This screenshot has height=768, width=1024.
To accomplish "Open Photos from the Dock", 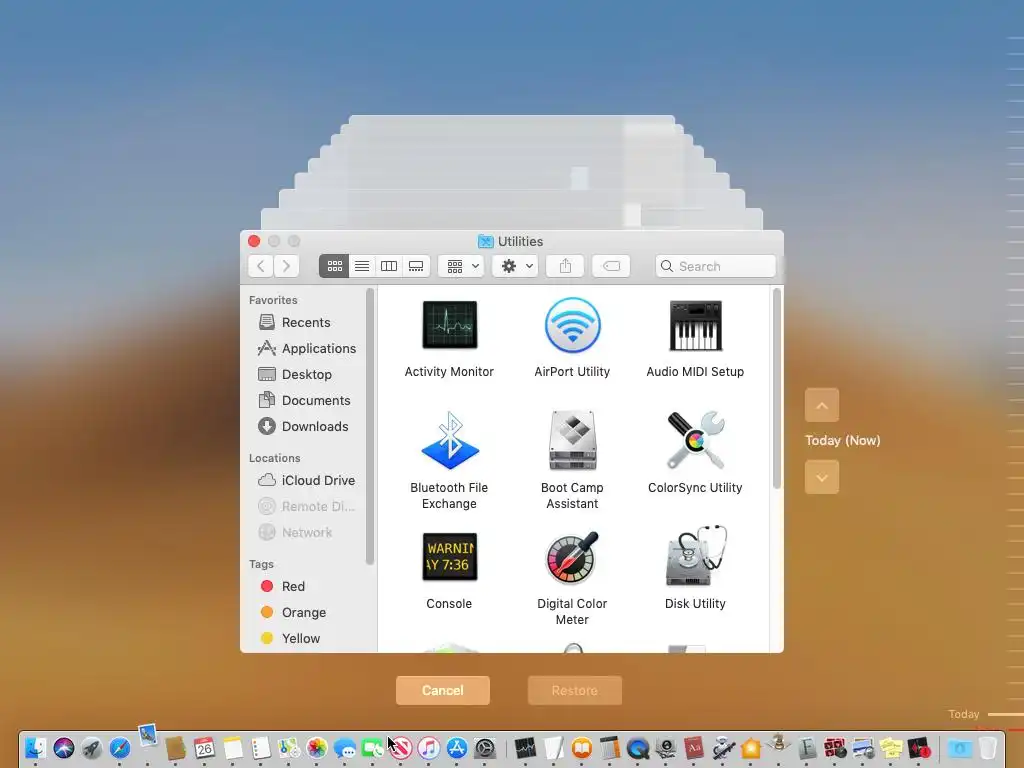I will click(x=317, y=748).
